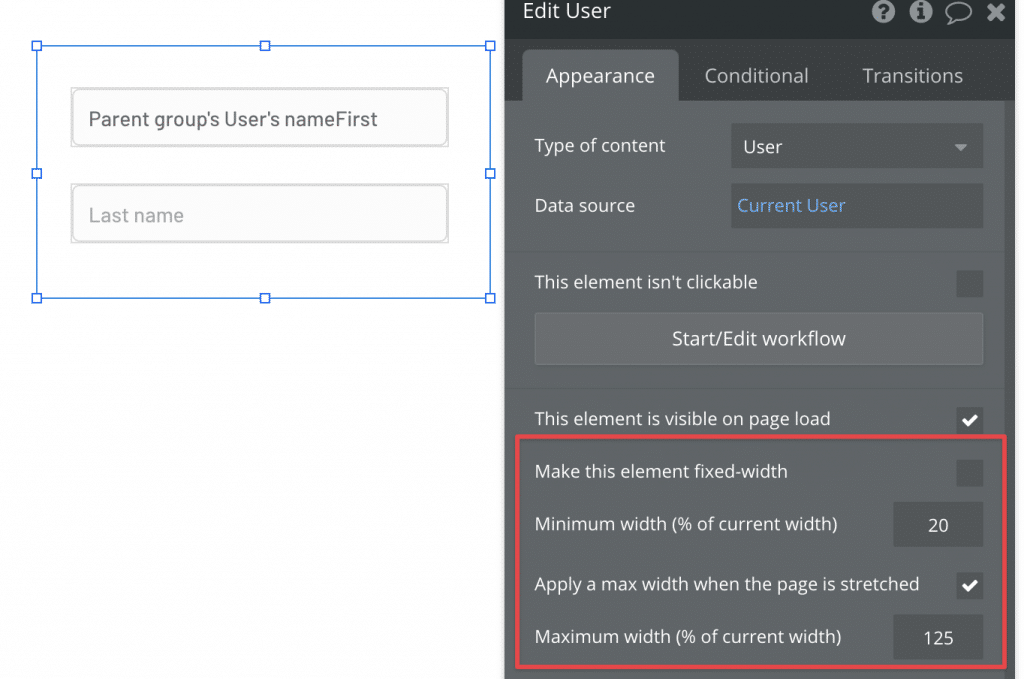Click the Last name input on the canvas
1024x679 pixels.
(259, 213)
